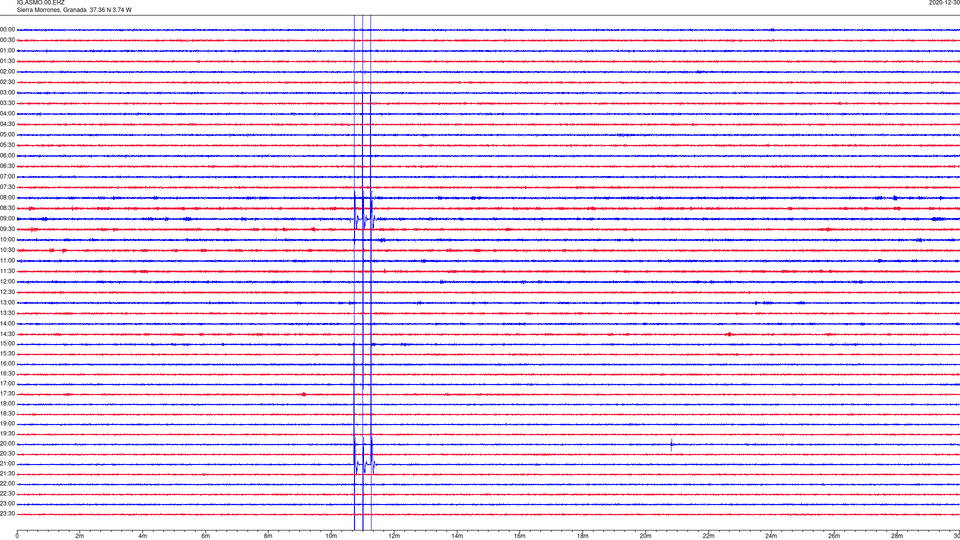Click the 13:00 trace time label
This screenshot has height=540, width=960.
click(x=7, y=302)
